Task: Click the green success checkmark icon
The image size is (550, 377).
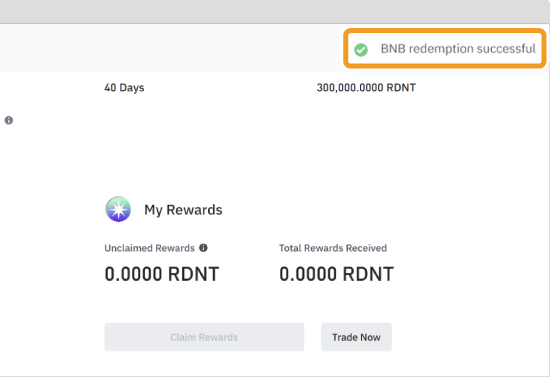Action: [361, 49]
